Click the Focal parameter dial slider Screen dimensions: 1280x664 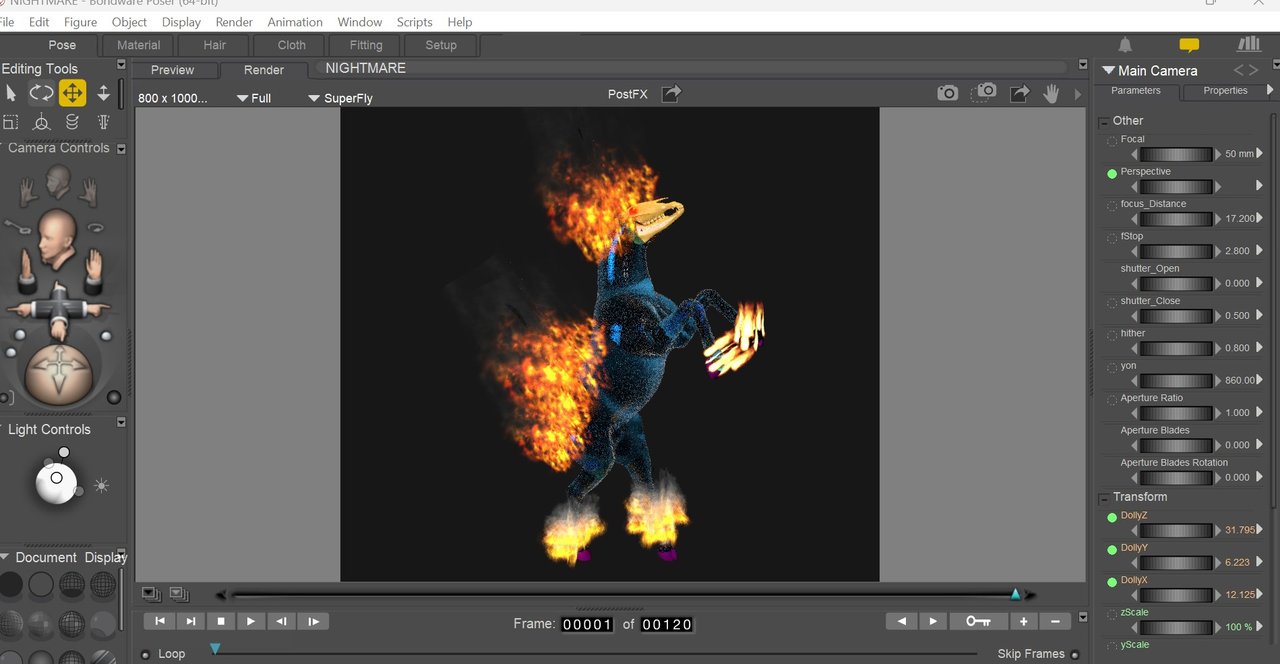tap(1176, 154)
